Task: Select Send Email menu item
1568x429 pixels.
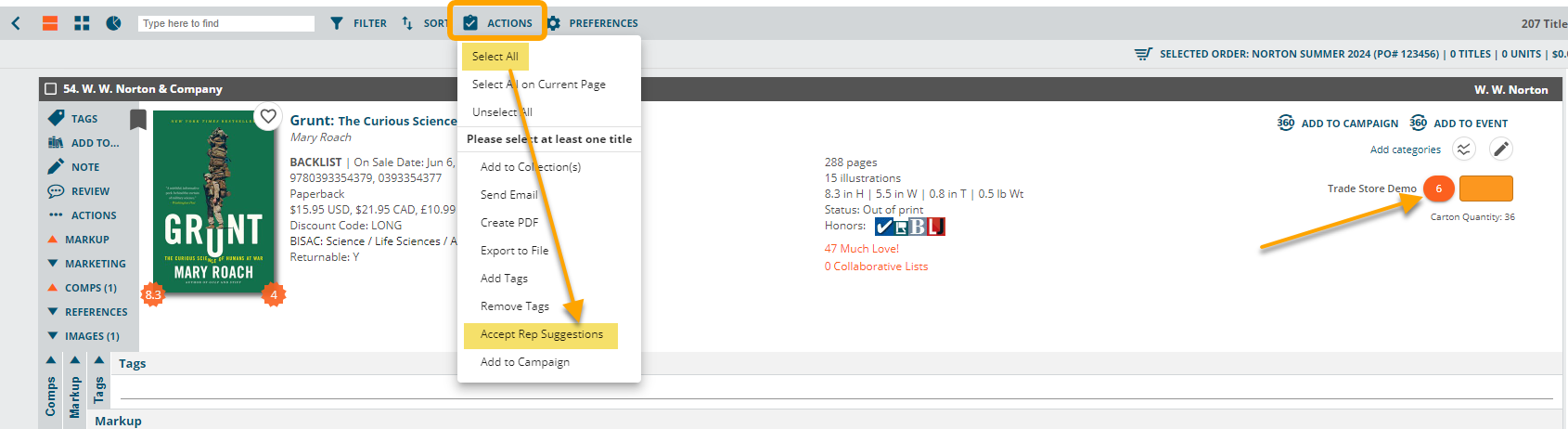Action: 508,195
